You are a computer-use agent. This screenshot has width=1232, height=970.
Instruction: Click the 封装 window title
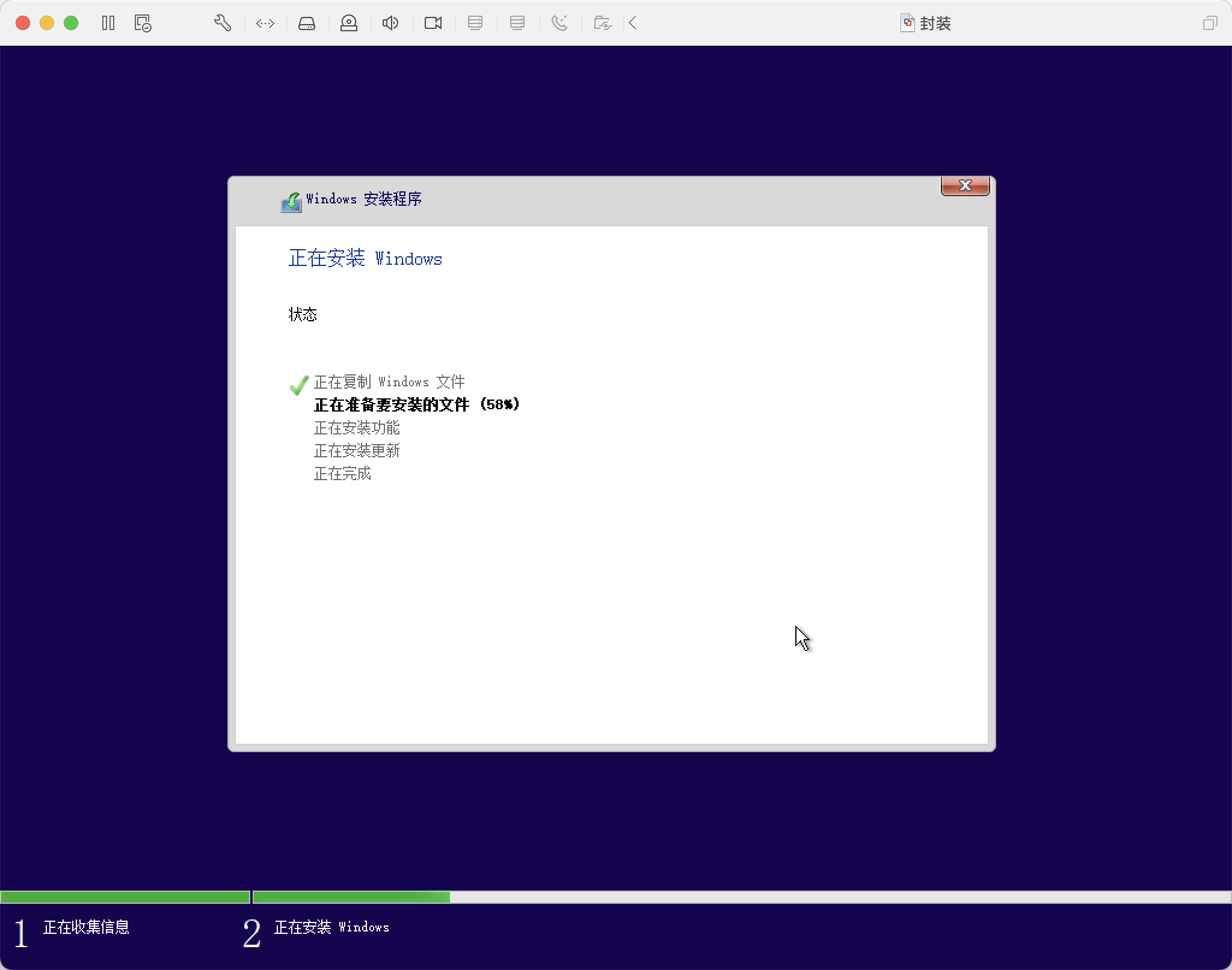tap(934, 23)
